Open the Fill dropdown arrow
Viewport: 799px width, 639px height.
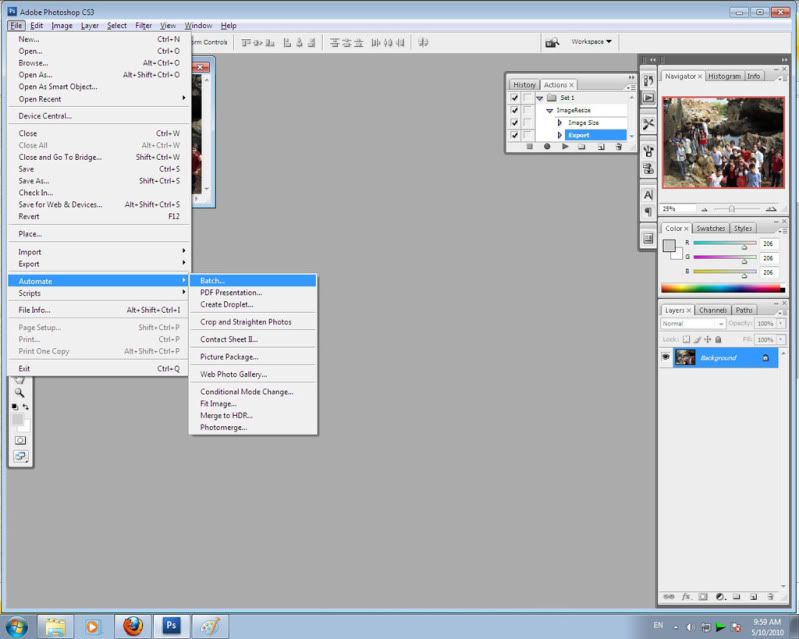pos(780,339)
